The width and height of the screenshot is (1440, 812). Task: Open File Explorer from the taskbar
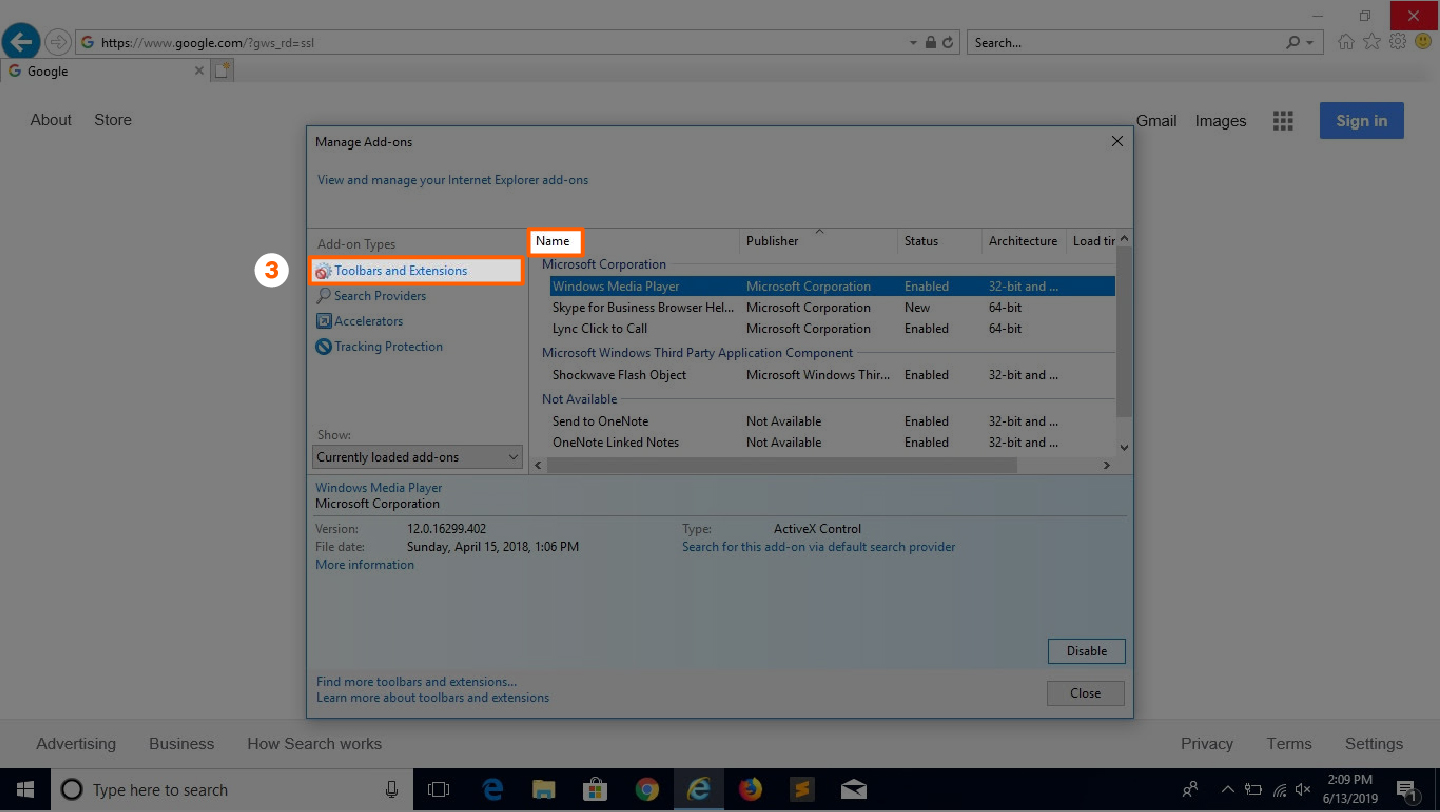(543, 790)
